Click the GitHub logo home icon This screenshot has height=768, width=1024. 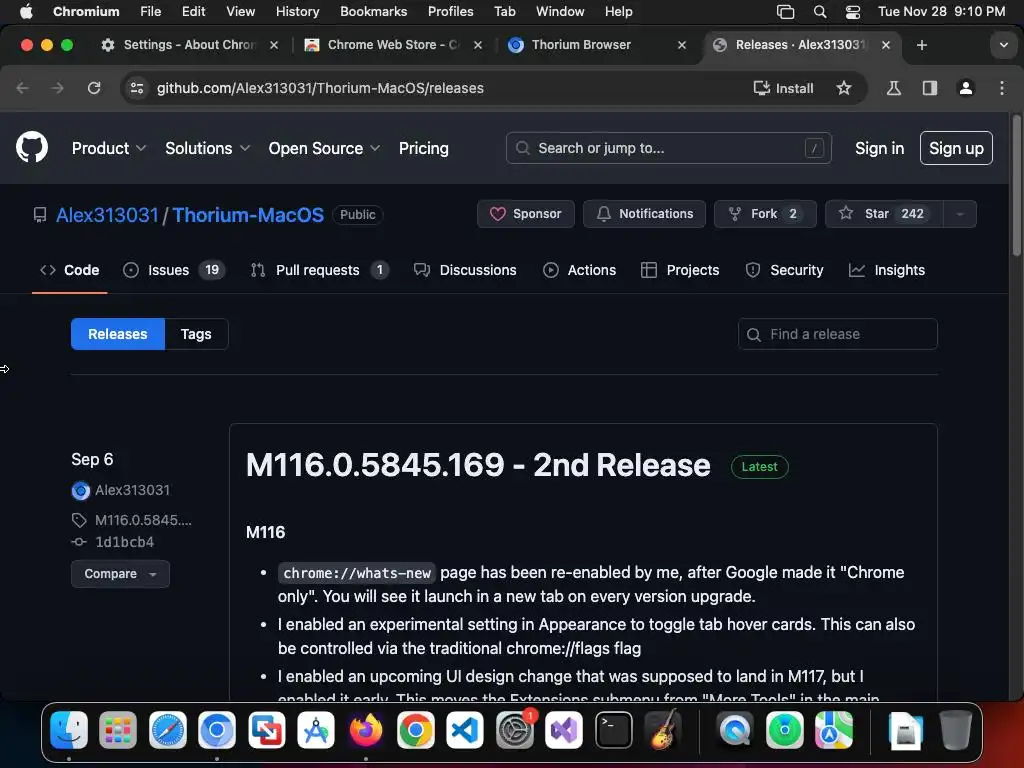(31, 148)
